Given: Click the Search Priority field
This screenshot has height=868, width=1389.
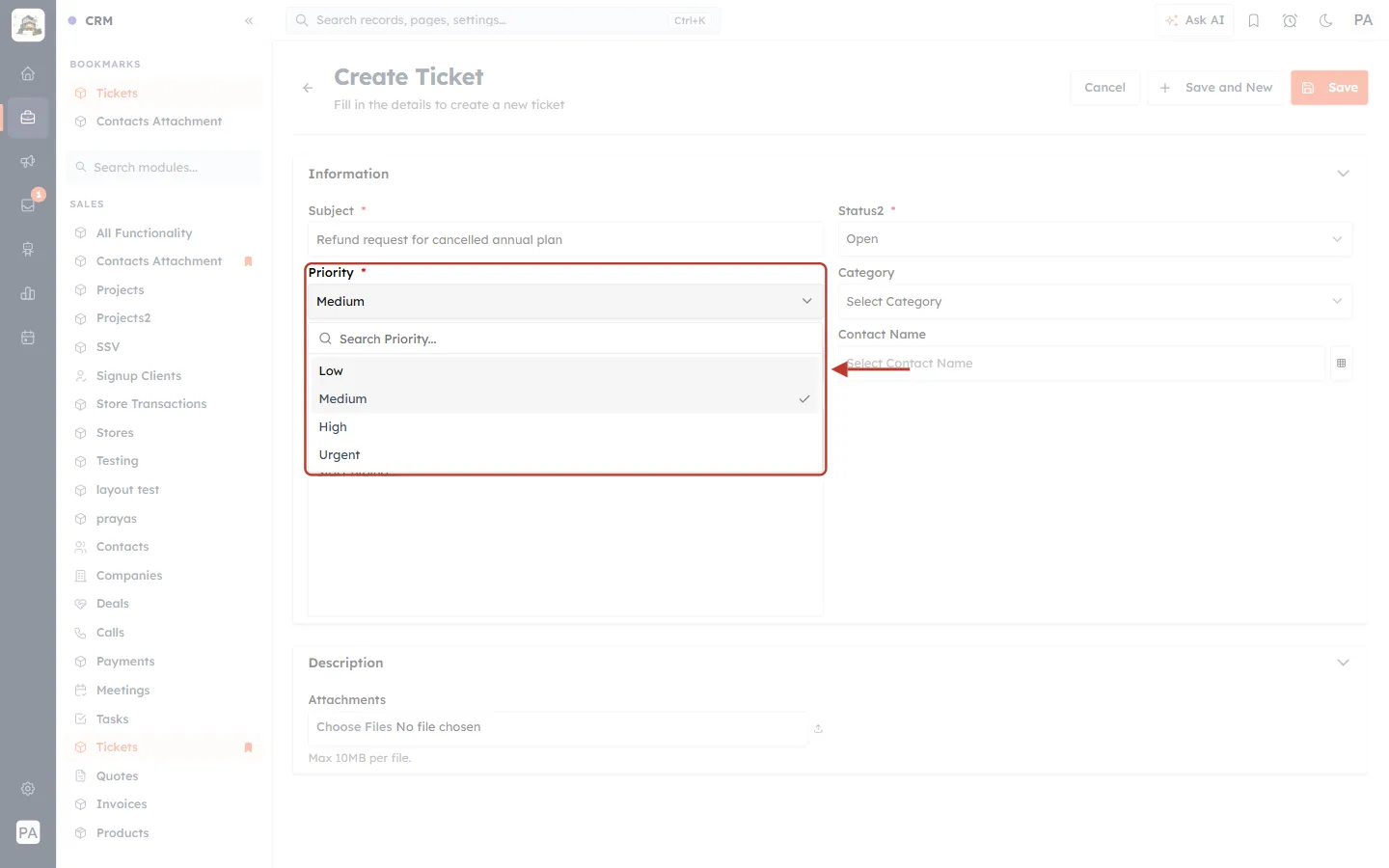Looking at the screenshot, I should (565, 339).
